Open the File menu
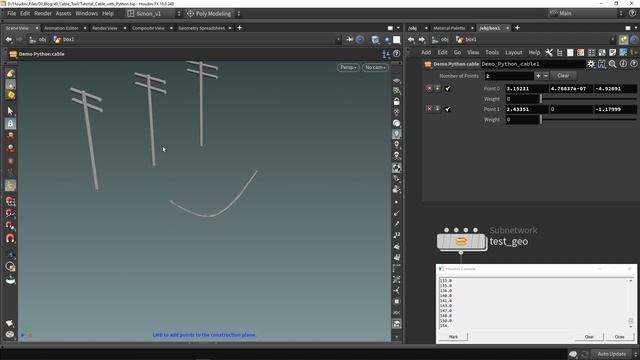 coord(11,13)
